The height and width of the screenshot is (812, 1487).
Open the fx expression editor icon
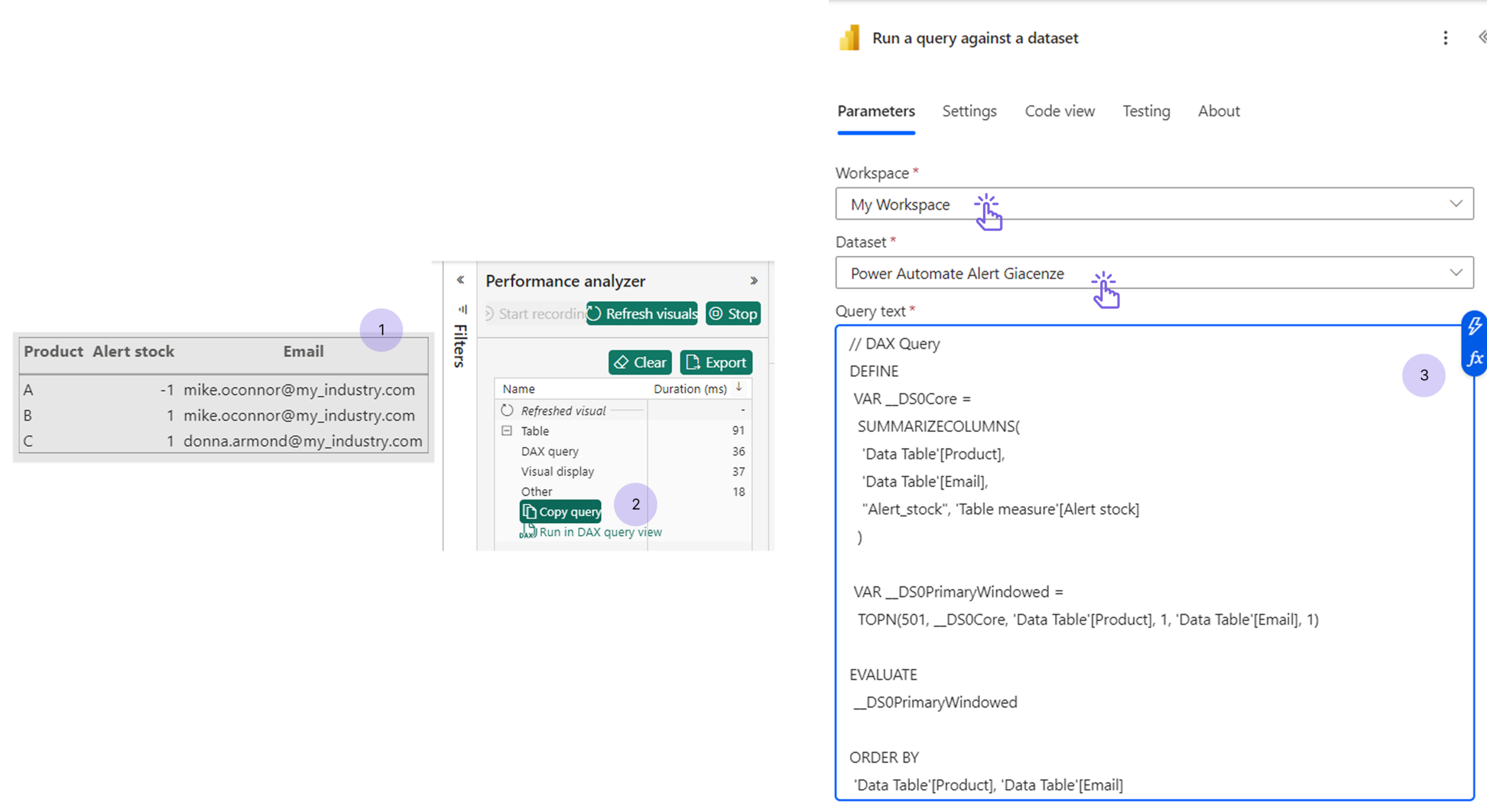point(1474,359)
